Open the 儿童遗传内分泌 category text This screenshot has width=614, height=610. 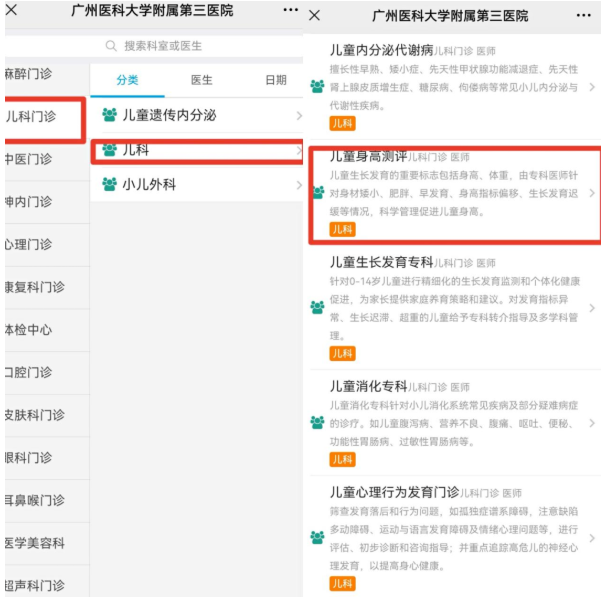coord(169,115)
